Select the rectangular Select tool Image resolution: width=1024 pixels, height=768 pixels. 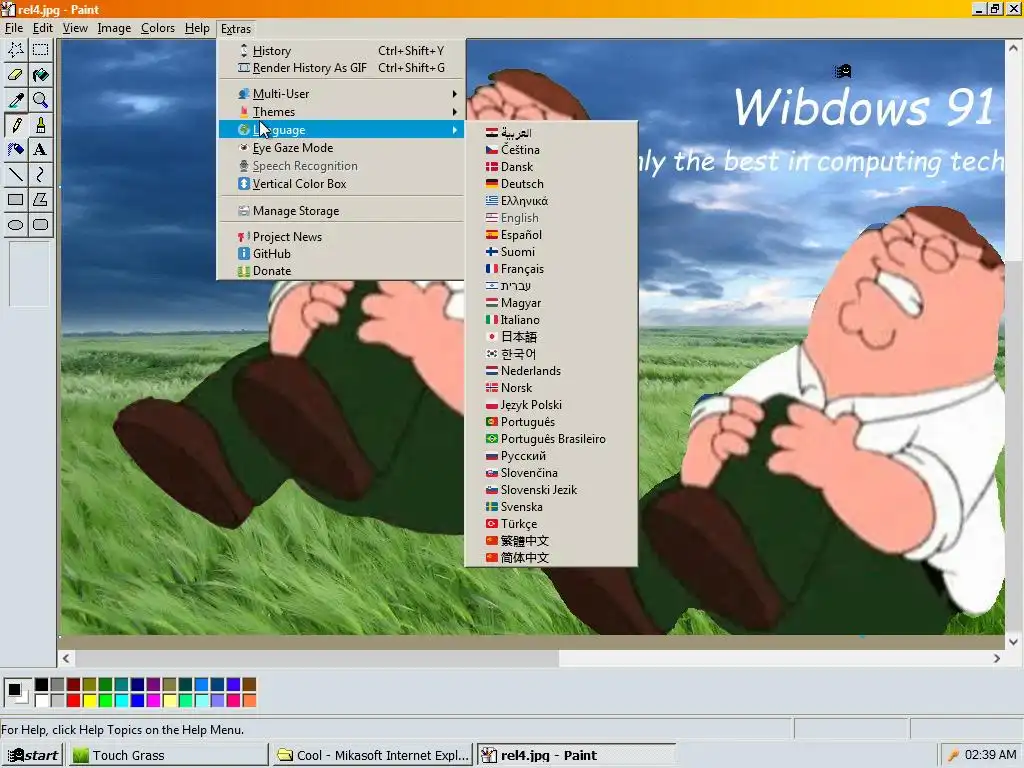pos(40,50)
